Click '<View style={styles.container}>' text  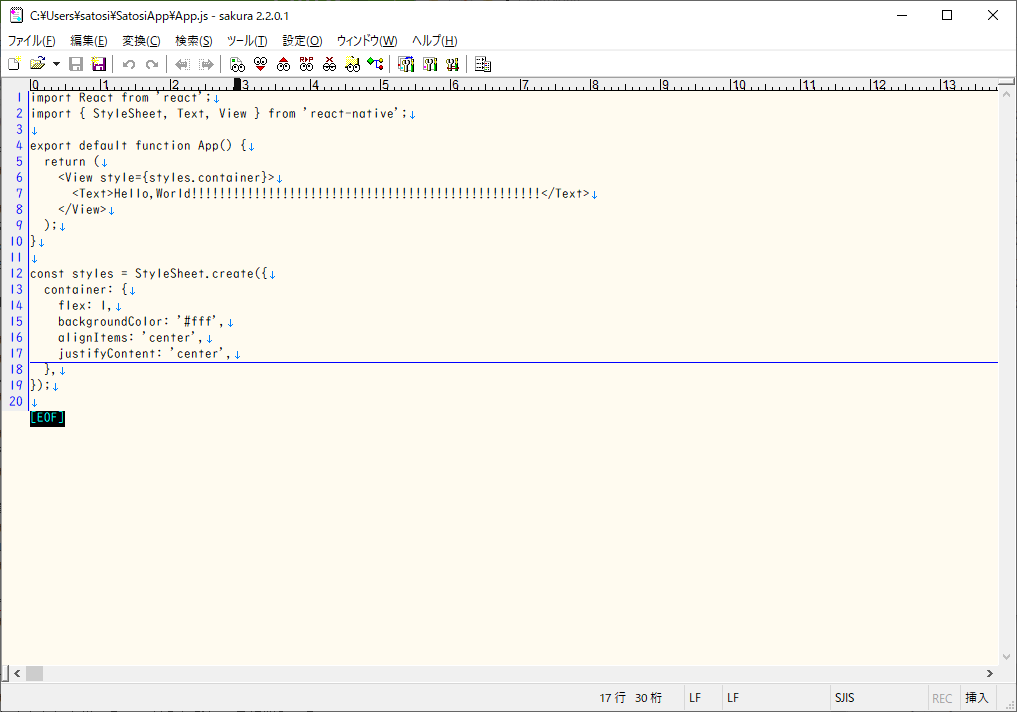(166, 177)
